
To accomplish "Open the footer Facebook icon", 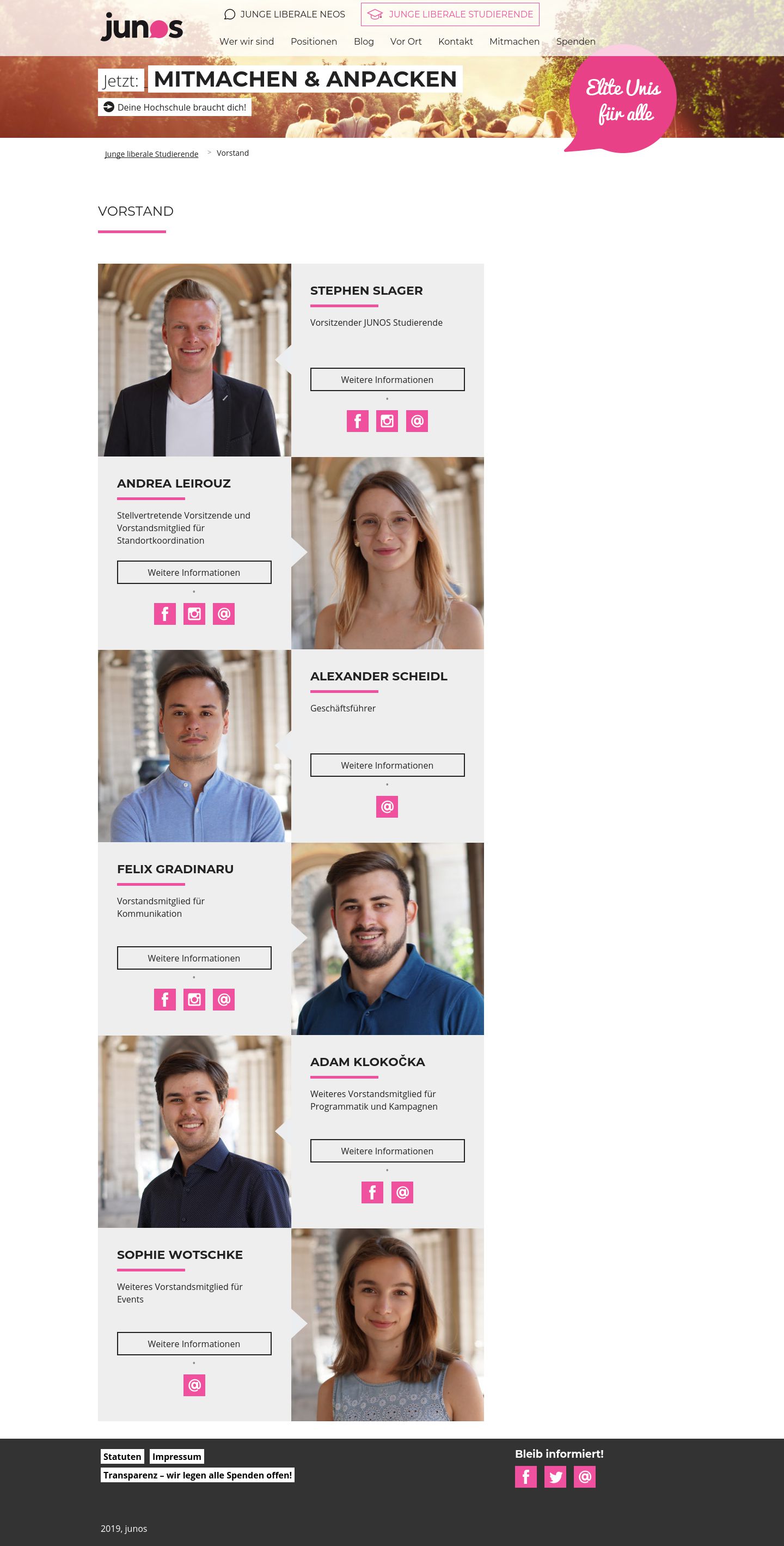I will tap(526, 1476).
